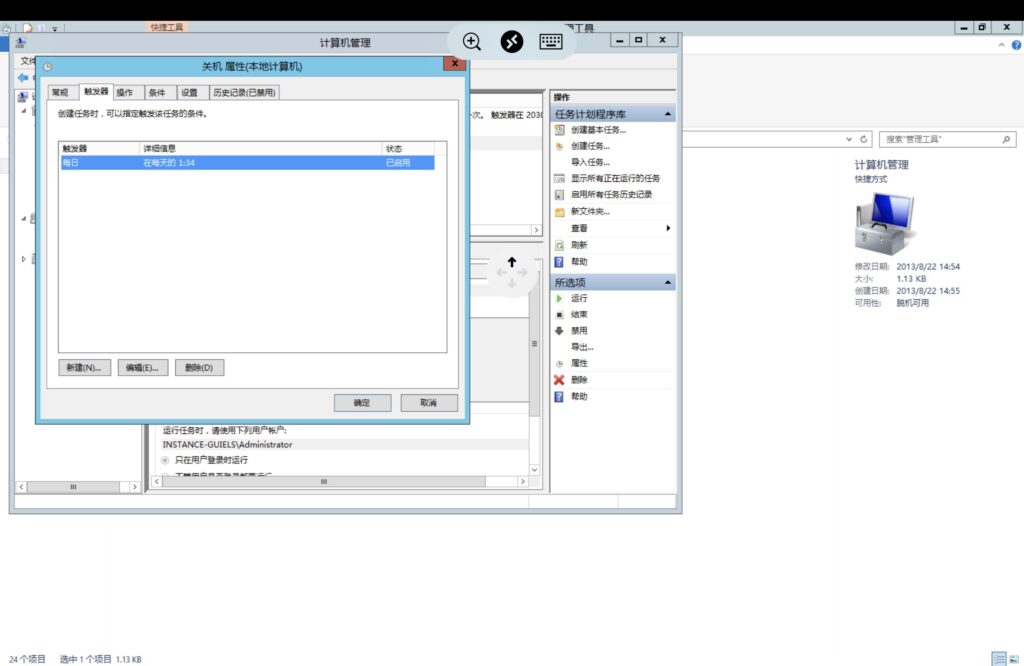The height and width of the screenshot is (666, 1024).
Task: Click the 新文件夹 folder icon
Action: 560,212
